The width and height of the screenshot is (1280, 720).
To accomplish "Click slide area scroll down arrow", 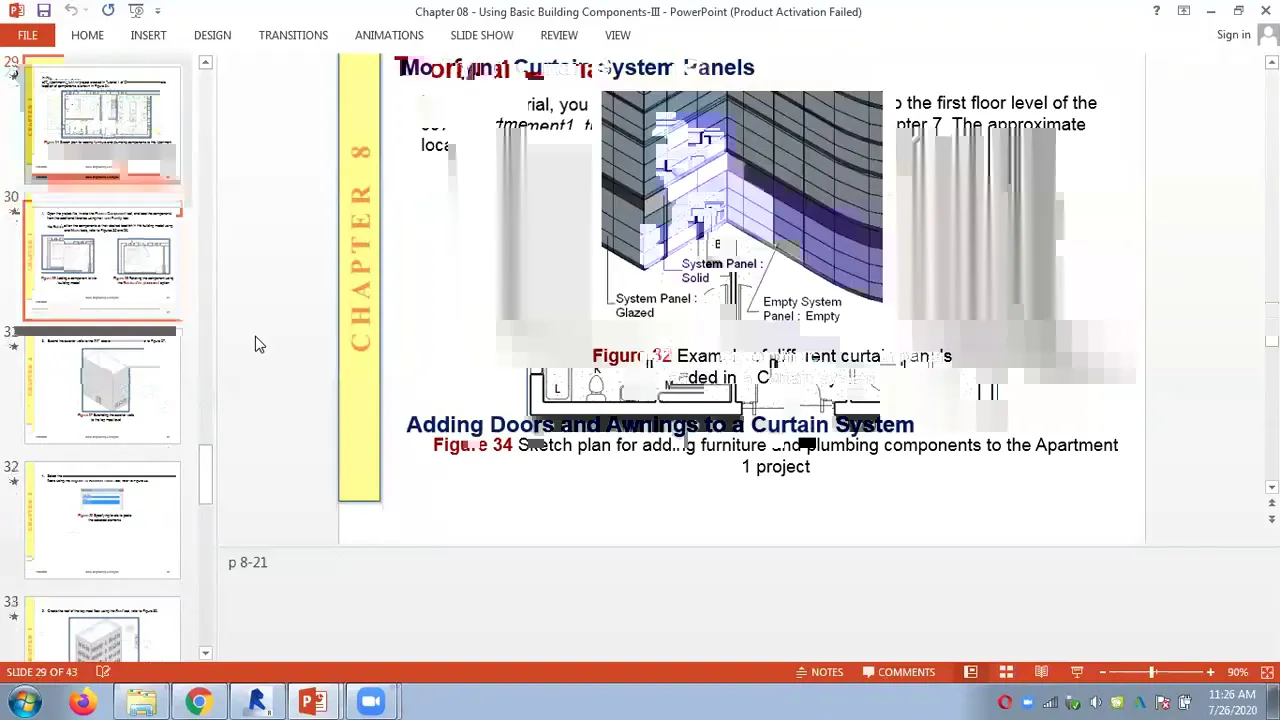I will [x=1271, y=488].
